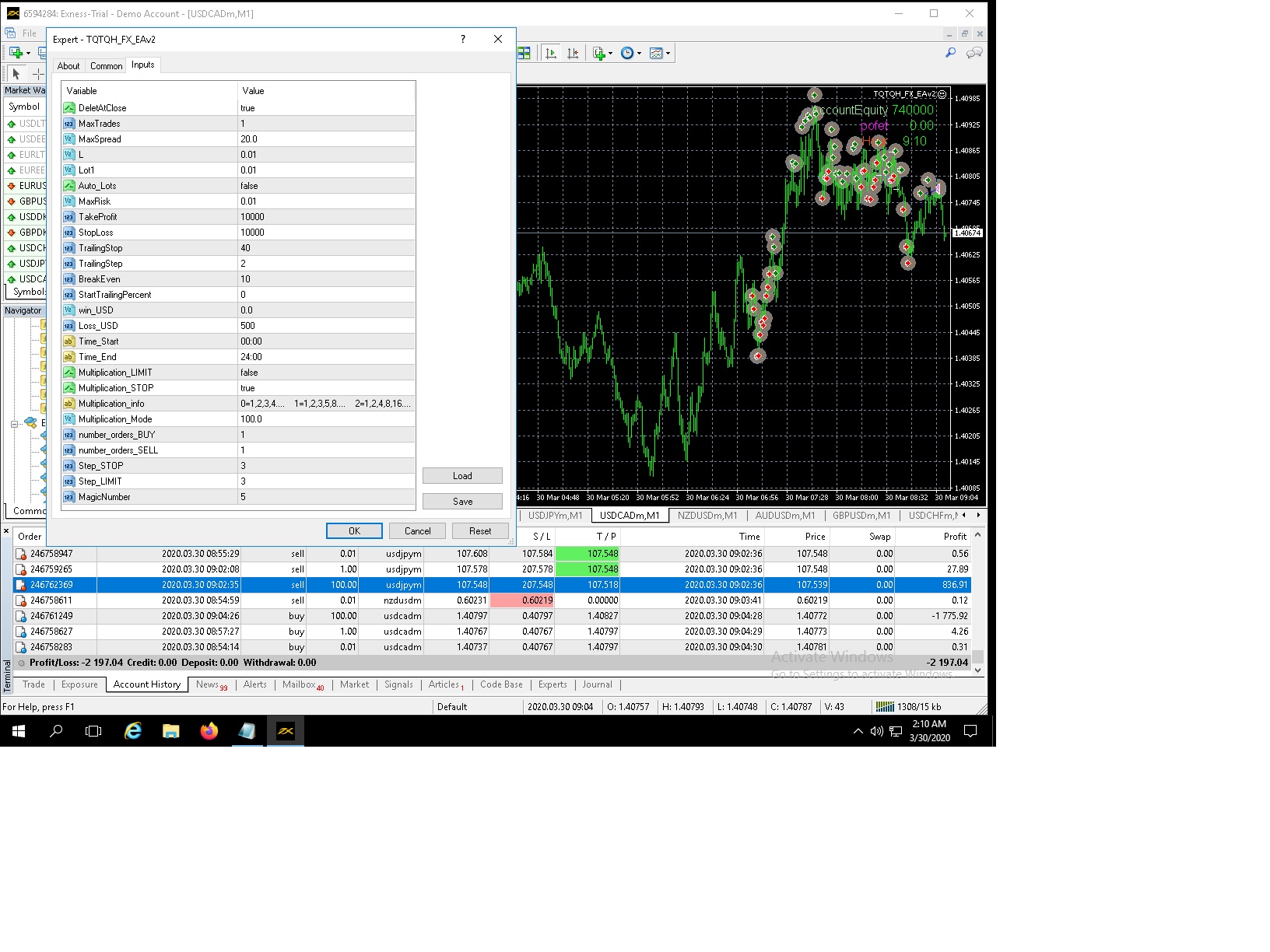Close the Expert dialog
The width and height of the screenshot is (1270, 952).
coord(498,39)
